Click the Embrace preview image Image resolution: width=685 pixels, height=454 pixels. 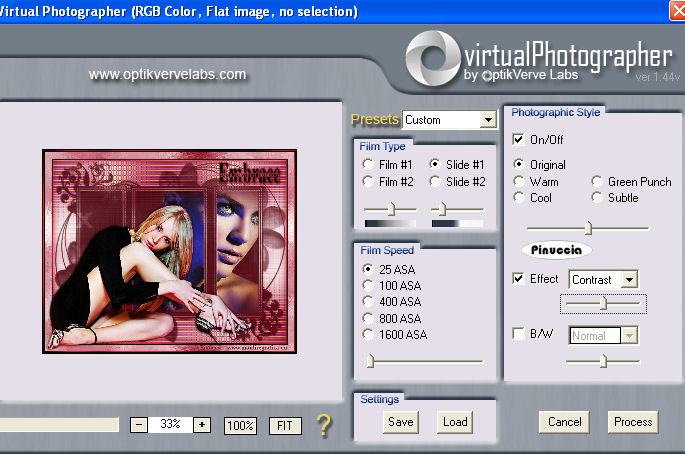170,251
